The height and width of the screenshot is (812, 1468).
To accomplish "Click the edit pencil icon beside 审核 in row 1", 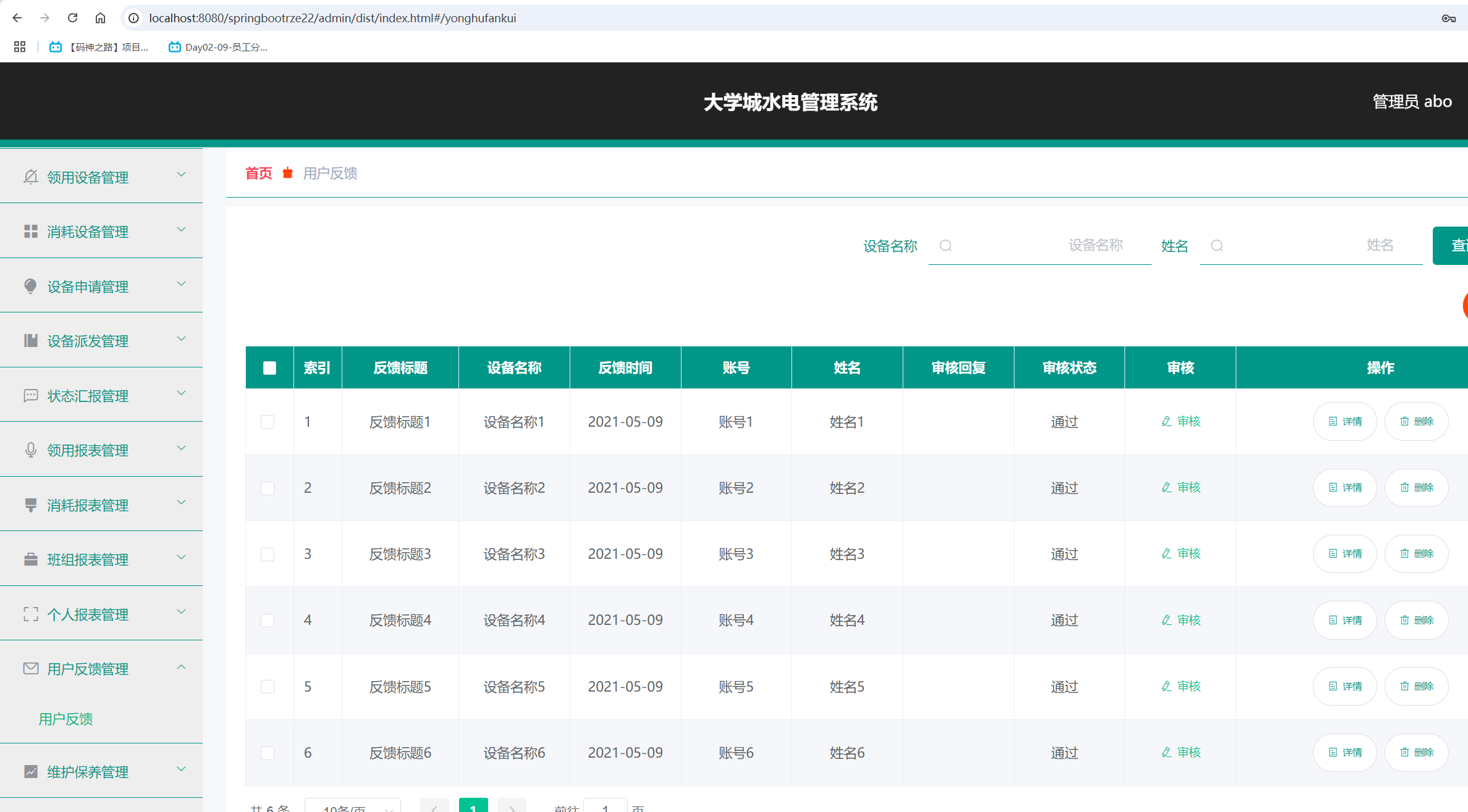I will click(1166, 421).
